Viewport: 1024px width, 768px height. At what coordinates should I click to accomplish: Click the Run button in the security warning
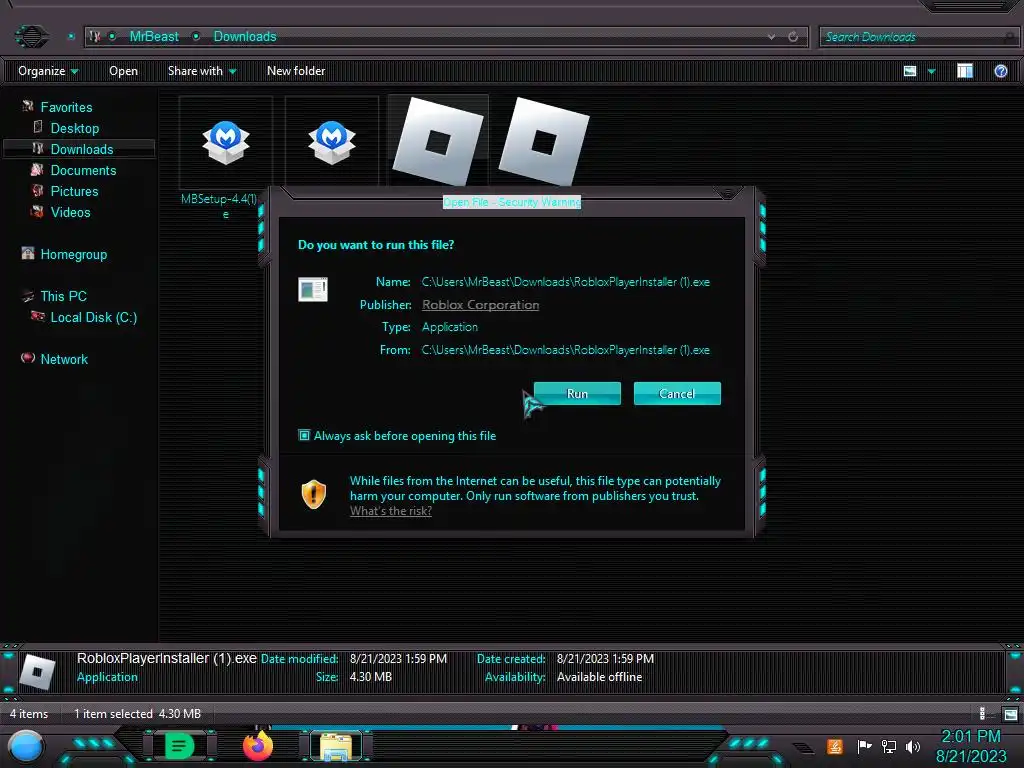577,394
